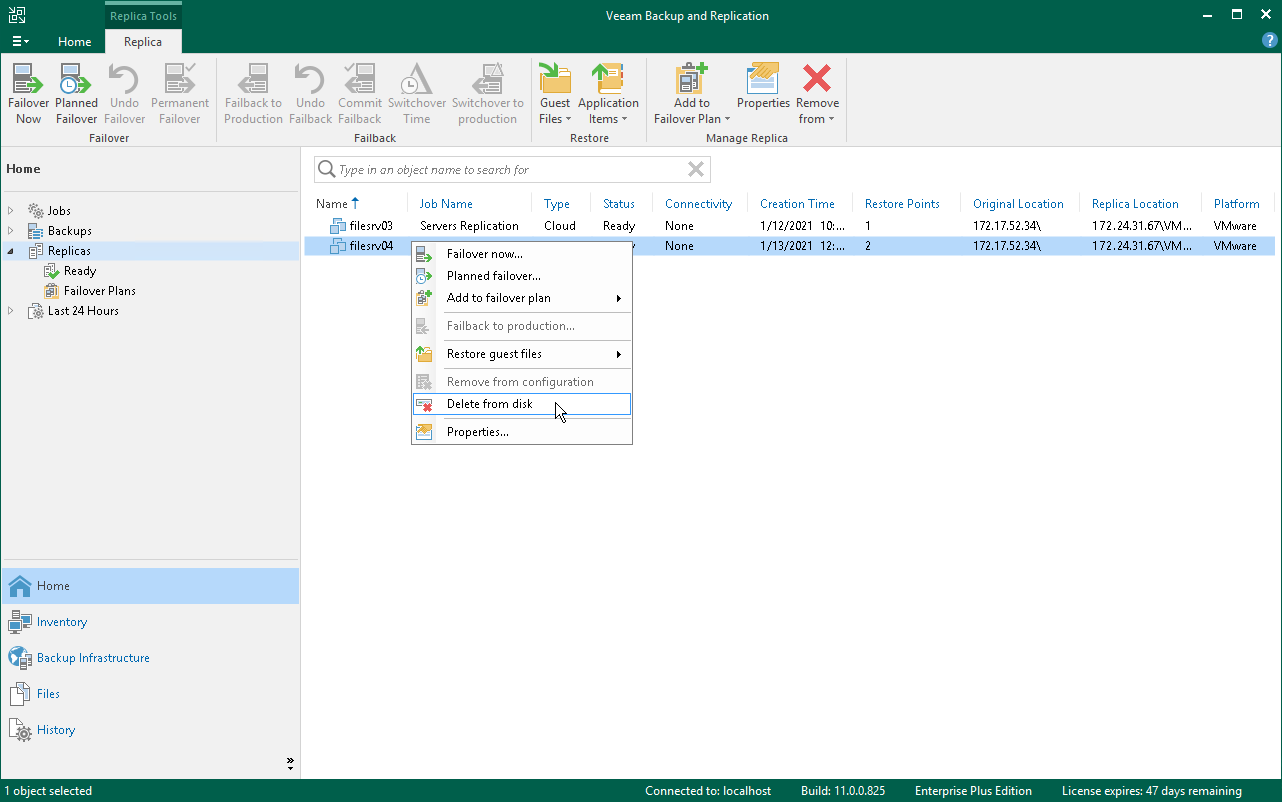Open Restore guest files submenu
Viewport: 1282px width, 802px height.
pos(522,354)
